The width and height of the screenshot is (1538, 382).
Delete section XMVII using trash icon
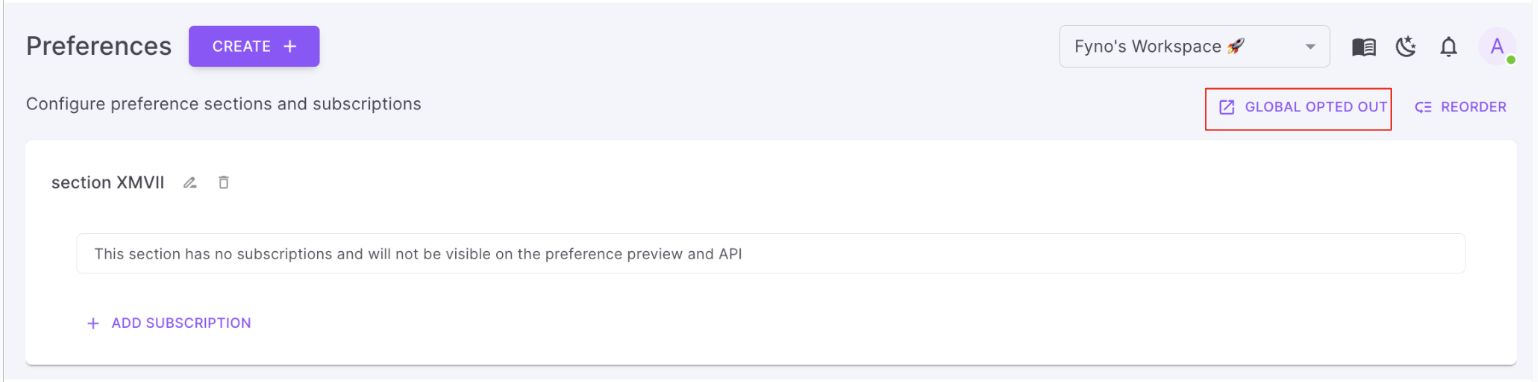click(x=224, y=182)
